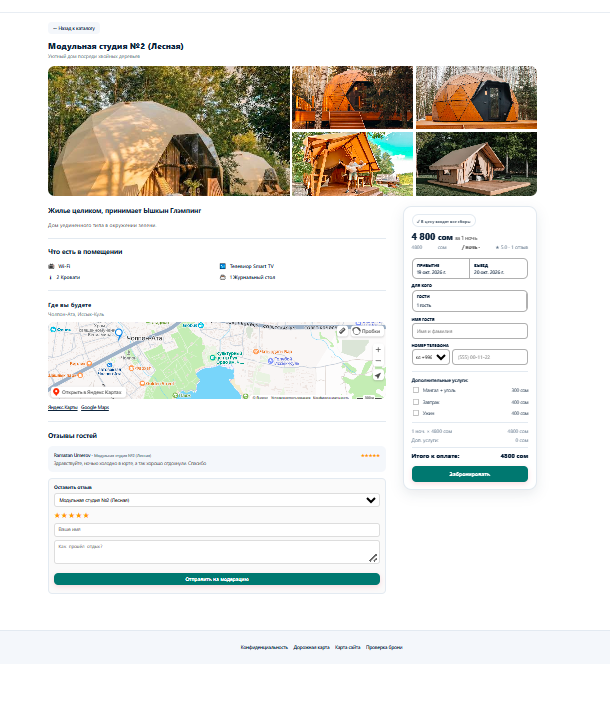Rate five stars in review form

pyautogui.click(x=86, y=515)
